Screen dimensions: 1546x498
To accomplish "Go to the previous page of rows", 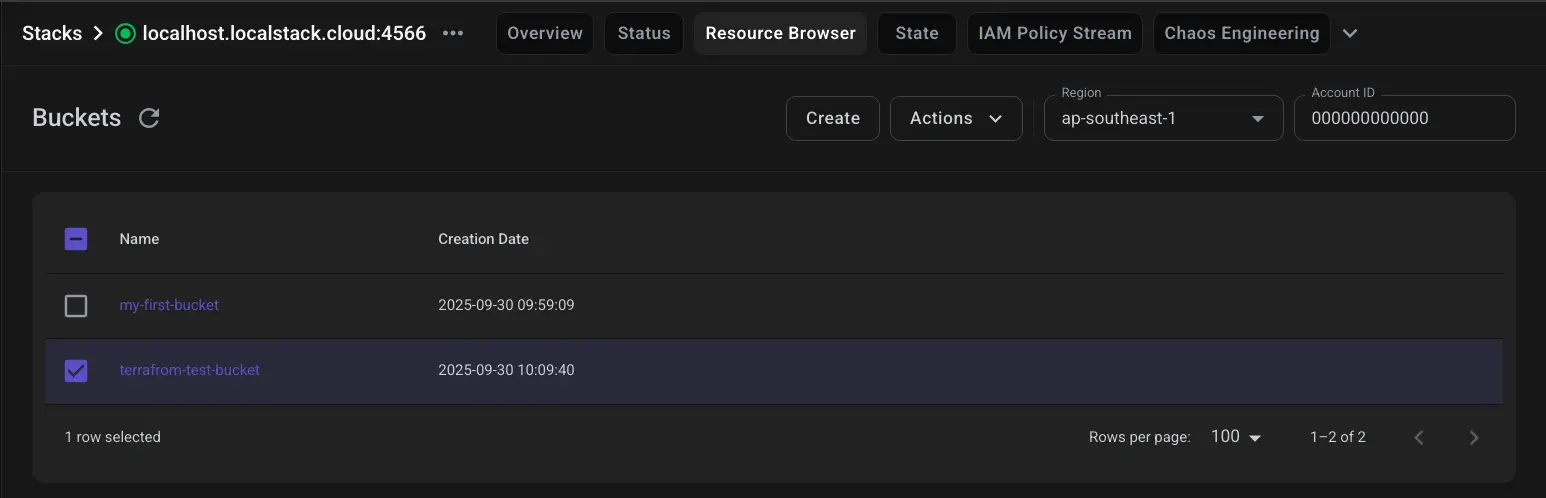I will click(x=1418, y=437).
